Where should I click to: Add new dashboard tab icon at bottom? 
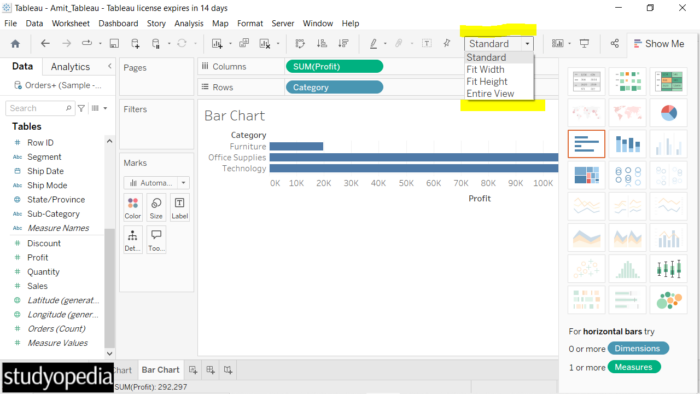[x=210, y=370]
